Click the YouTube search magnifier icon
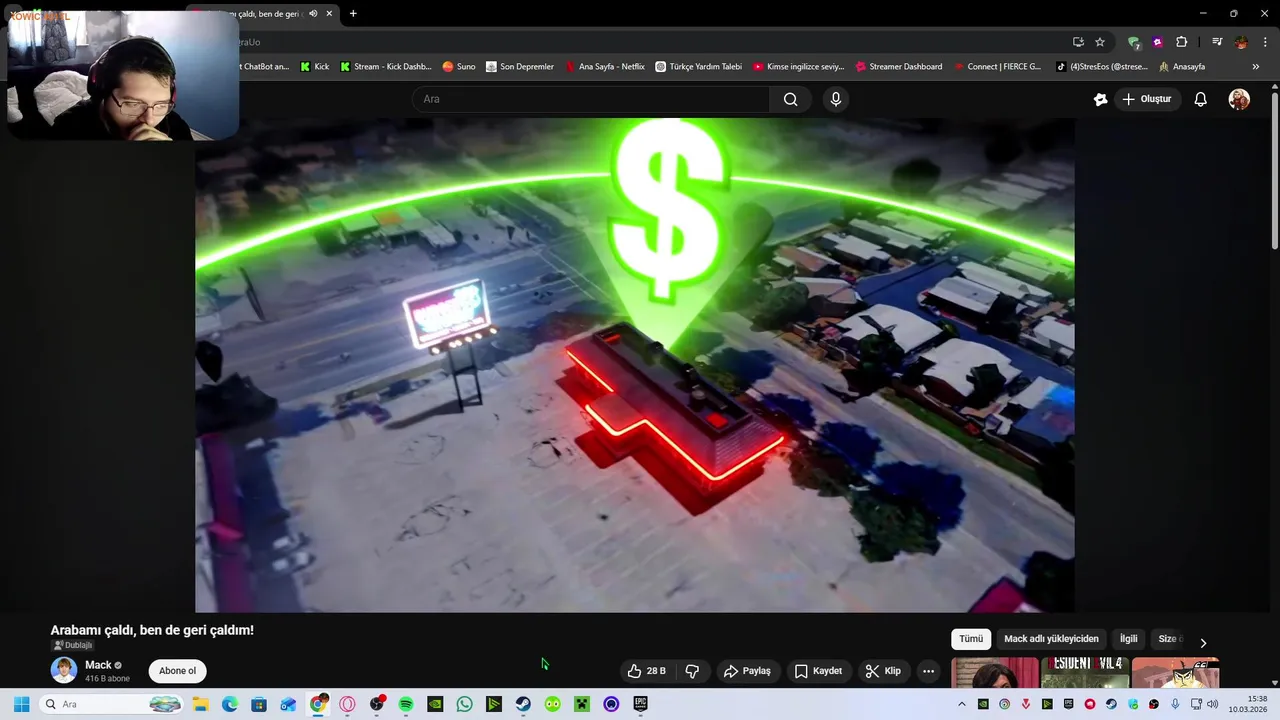1280x720 pixels. (x=790, y=99)
